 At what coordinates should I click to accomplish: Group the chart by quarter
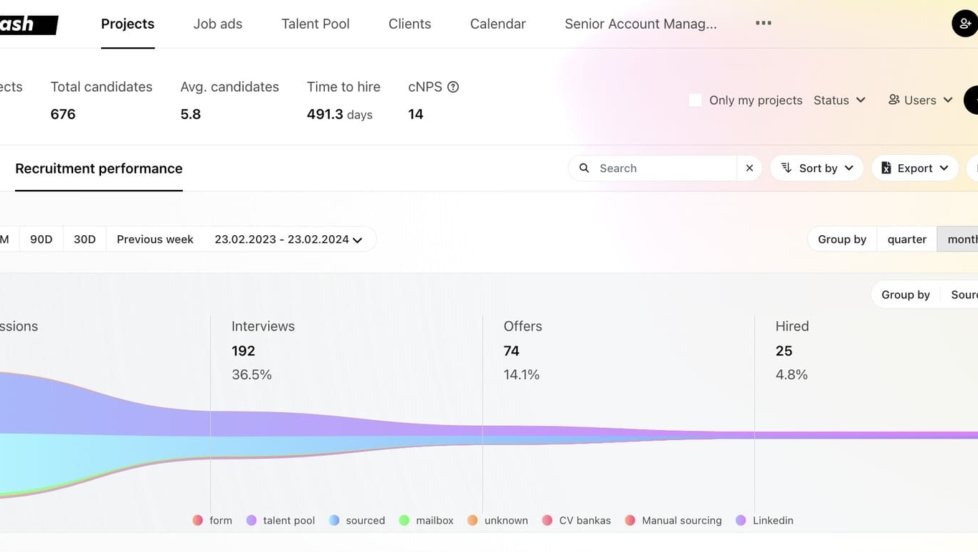906,240
